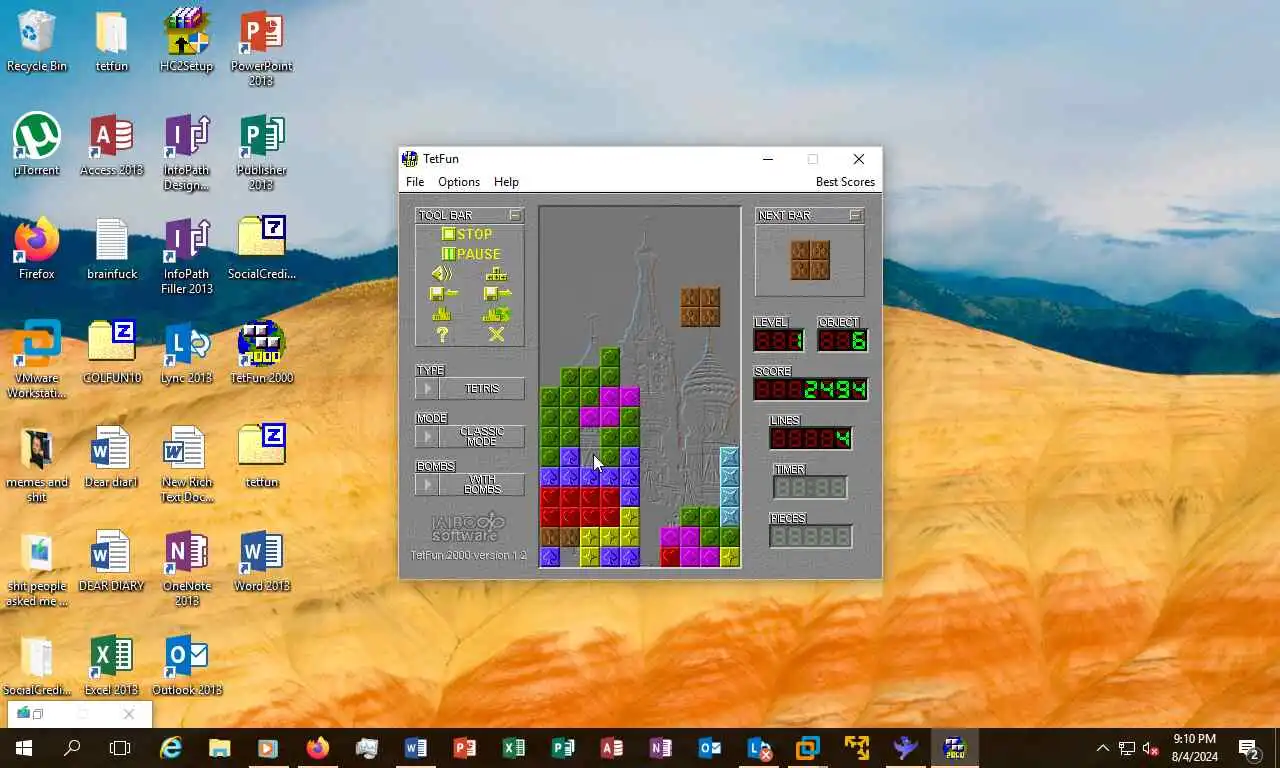Select the Outlook 2013 desktop shortcut
This screenshot has height=768, width=1280.
point(187,666)
